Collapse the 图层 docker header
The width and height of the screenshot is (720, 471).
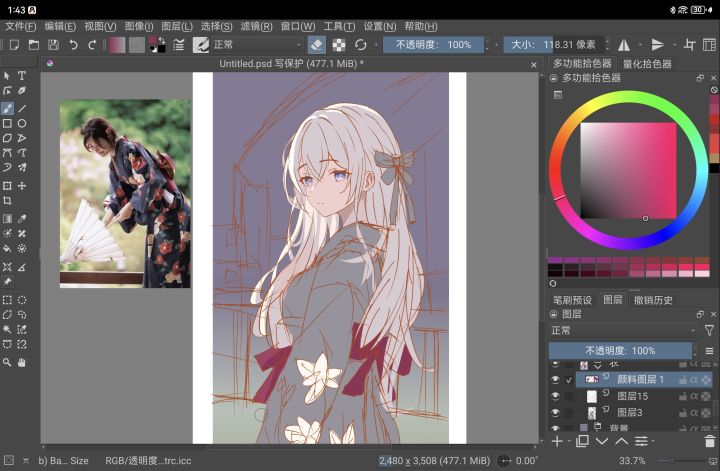[x=554, y=314]
